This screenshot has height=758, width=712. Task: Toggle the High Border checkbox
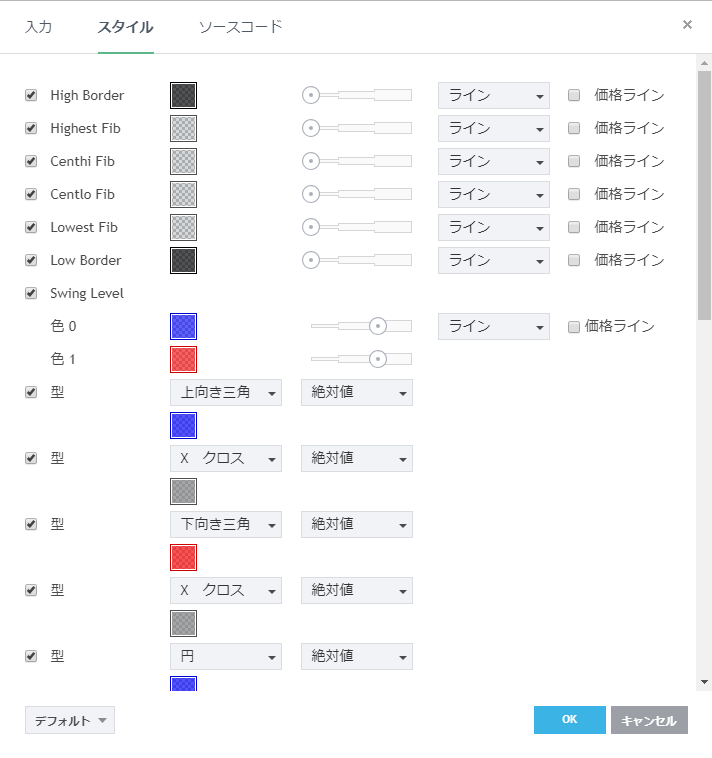31,96
